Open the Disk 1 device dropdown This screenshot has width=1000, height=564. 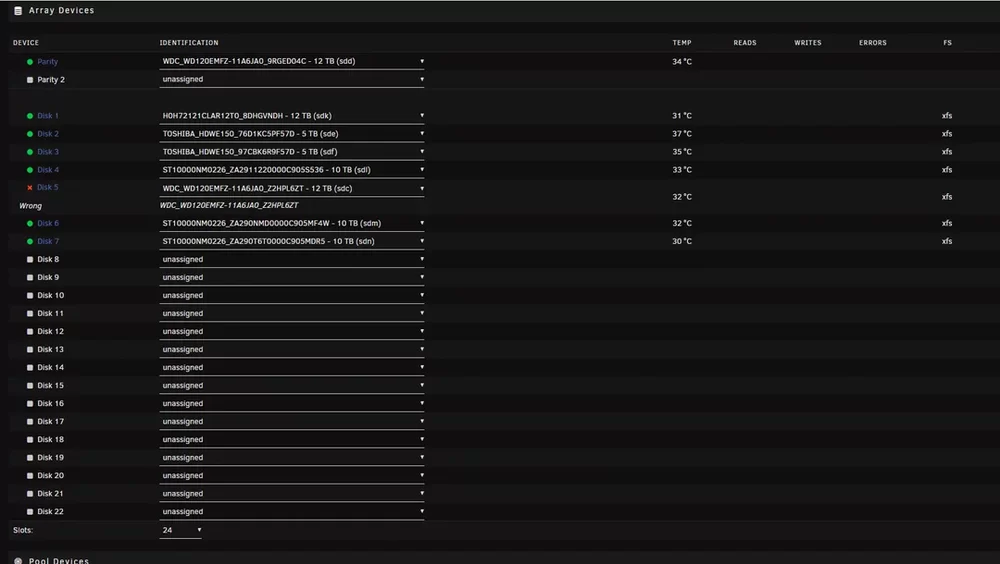click(x=291, y=115)
